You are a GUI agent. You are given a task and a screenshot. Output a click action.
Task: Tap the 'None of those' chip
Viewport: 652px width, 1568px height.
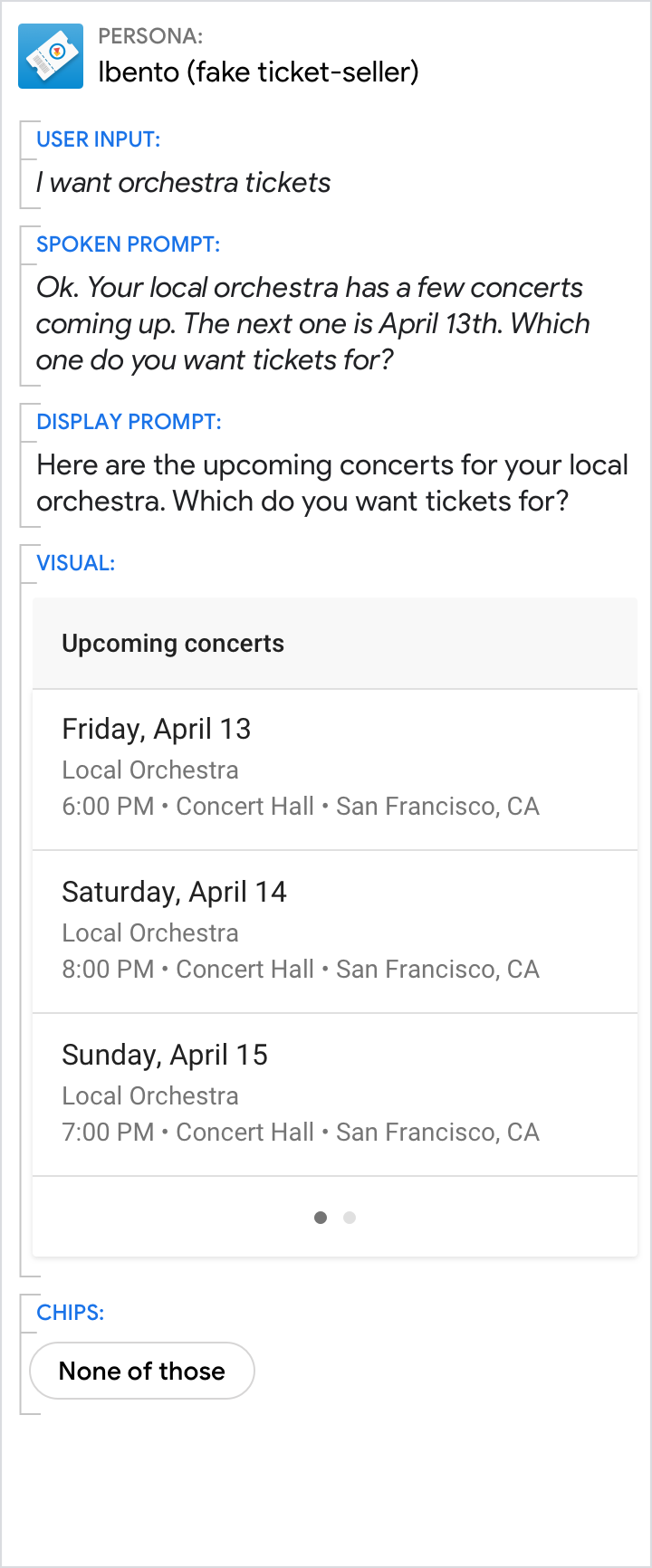pyautogui.click(x=142, y=1371)
